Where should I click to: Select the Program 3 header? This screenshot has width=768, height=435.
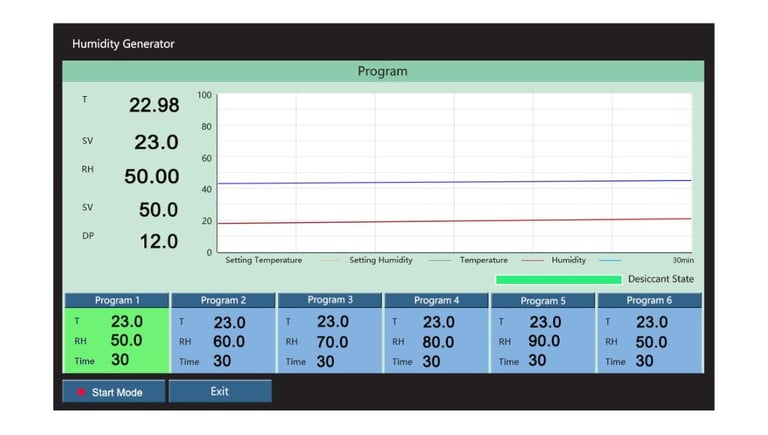tap(330, 300)
